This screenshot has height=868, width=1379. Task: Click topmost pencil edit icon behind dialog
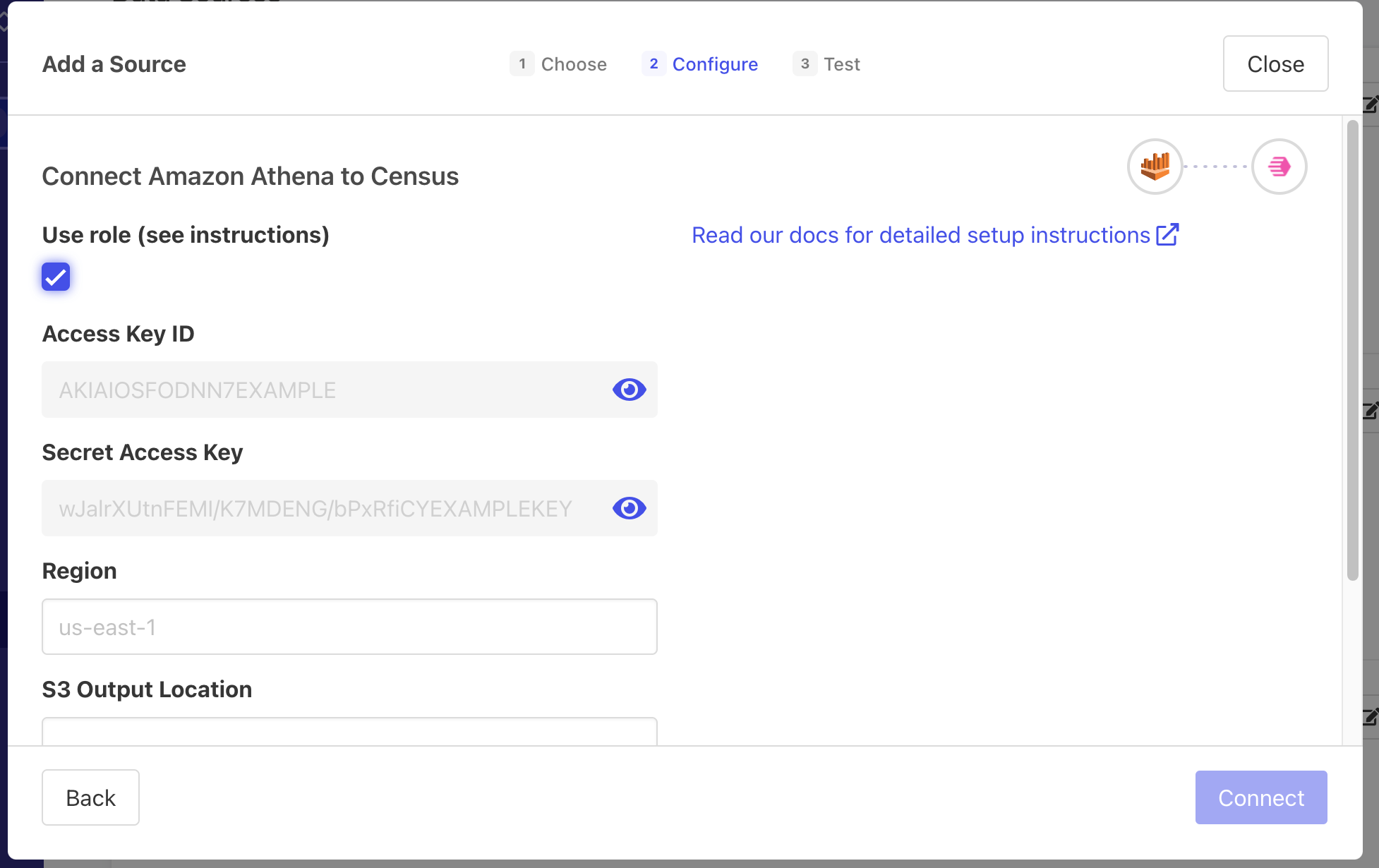click(1370, 104)
